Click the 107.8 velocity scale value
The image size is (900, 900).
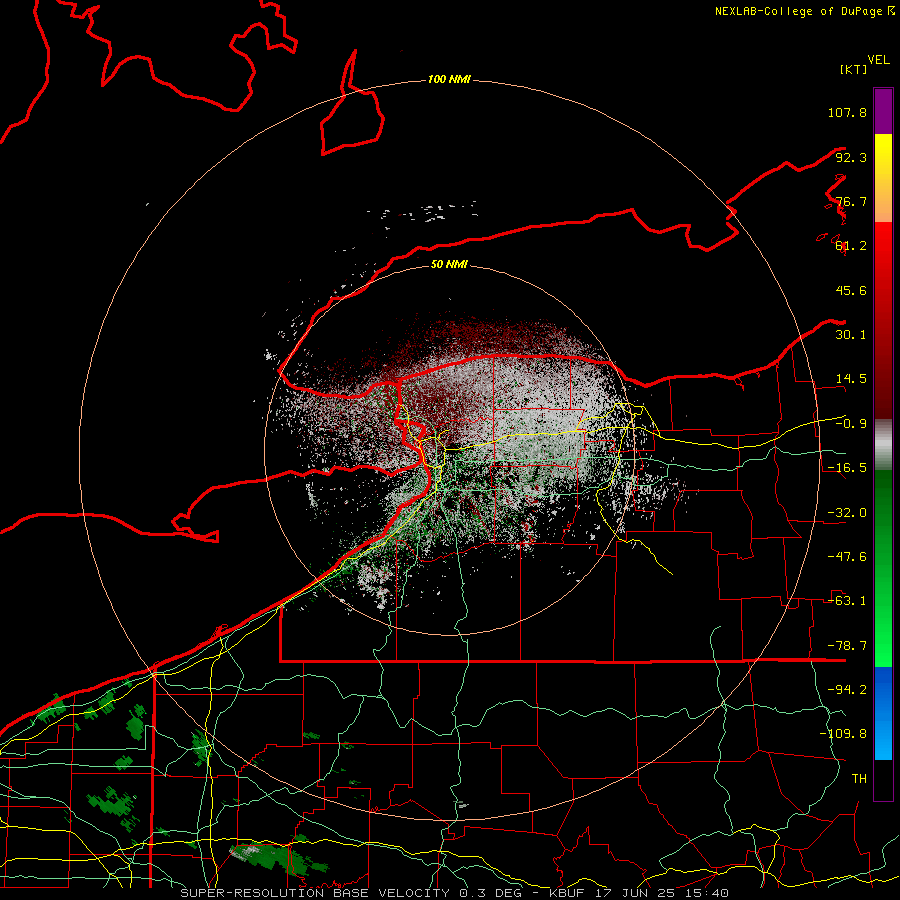tap(847, 112)
